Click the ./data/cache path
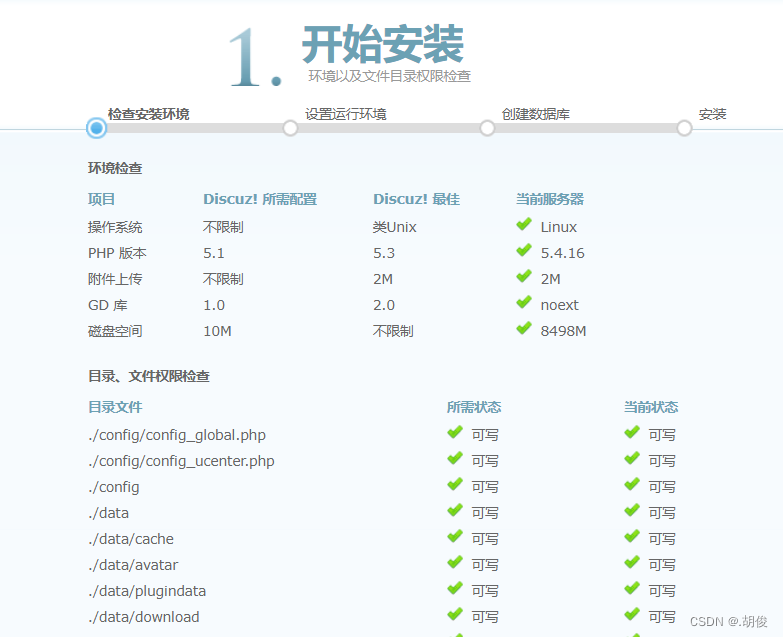The width and height of the screenshot is (783, 637). tap(131, 539)
